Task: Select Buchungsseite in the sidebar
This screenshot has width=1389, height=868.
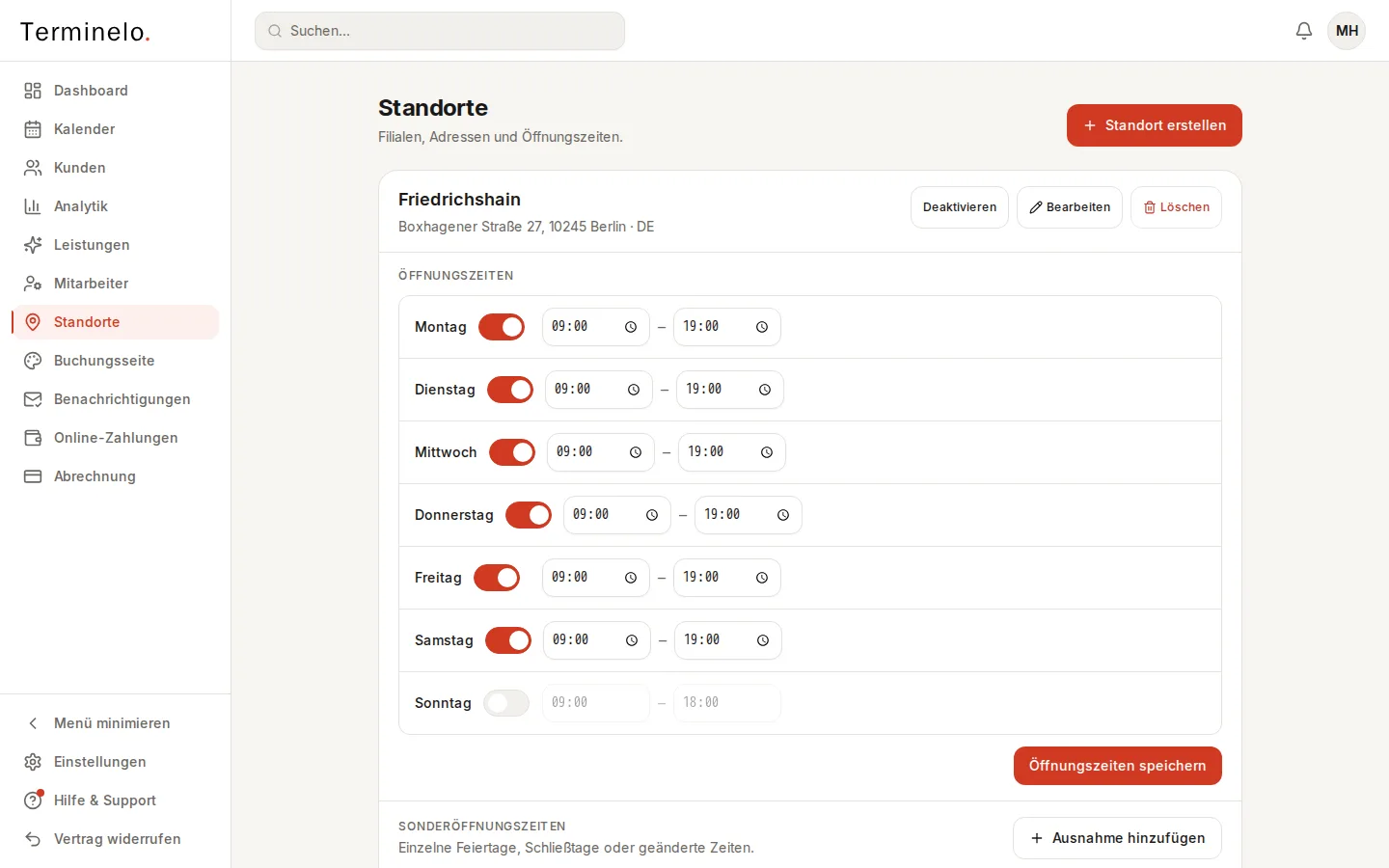Action: pyautogui.click(x=116, y=361)
